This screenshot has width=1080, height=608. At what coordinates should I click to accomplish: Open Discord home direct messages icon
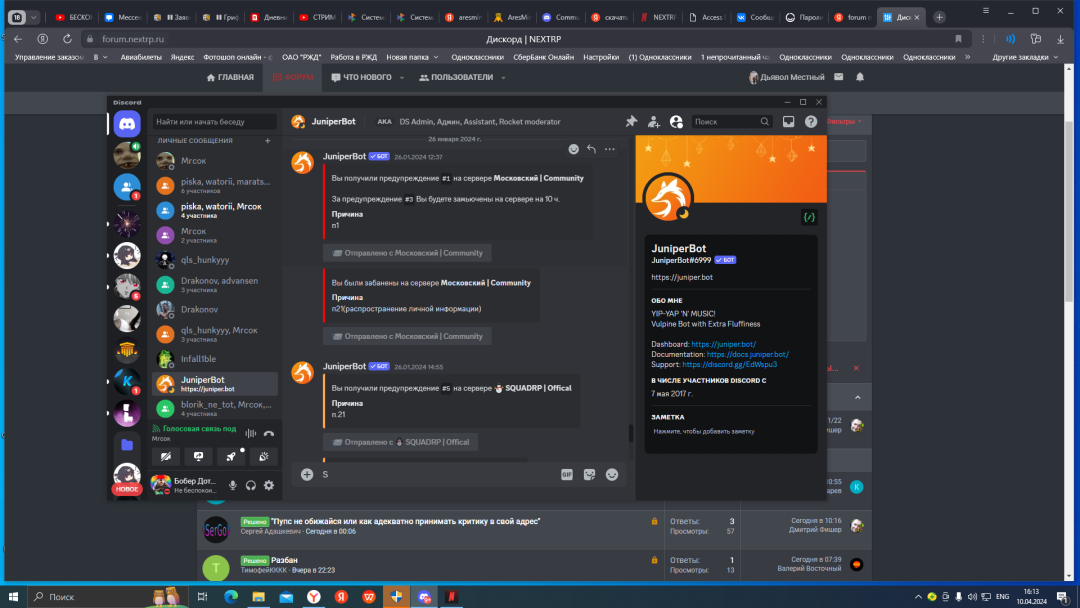[x=127, y=124]
